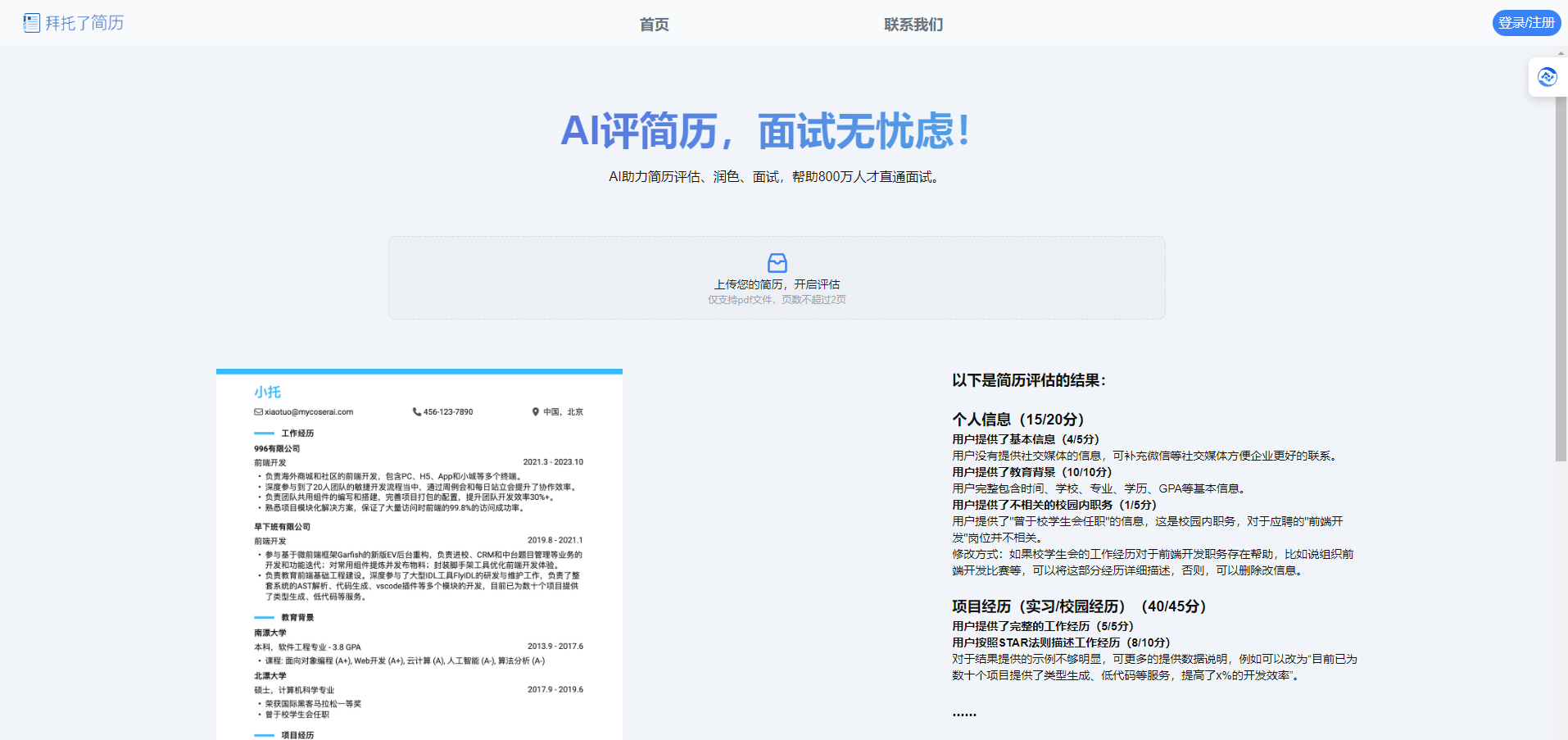The height and width of the screenshot is (740, 1568).
Task: Open the Immersive Translate floating widget icon
Action: 1548,76
